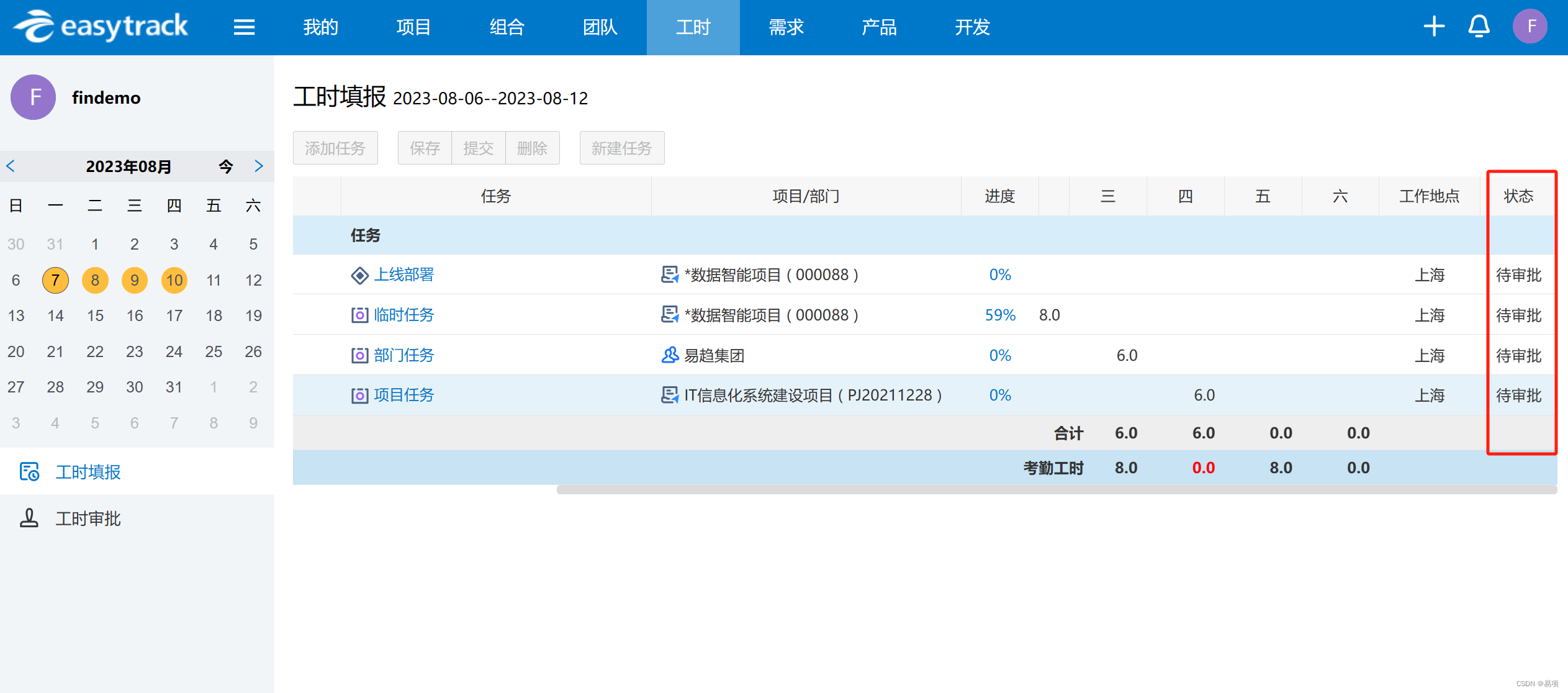Viewport: 1568px width, 693px height.
Task: Switch to the 产品 tab
Action: [879, 27]
